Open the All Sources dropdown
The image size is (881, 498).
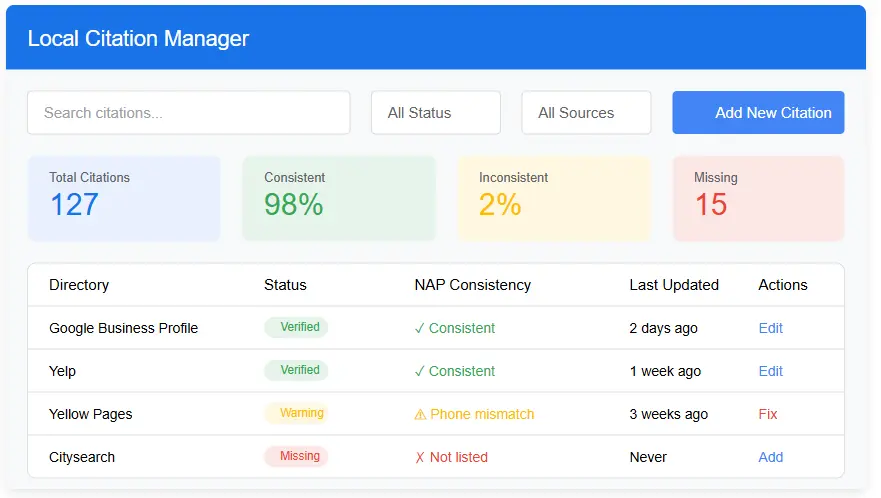(x=586, y=112)
